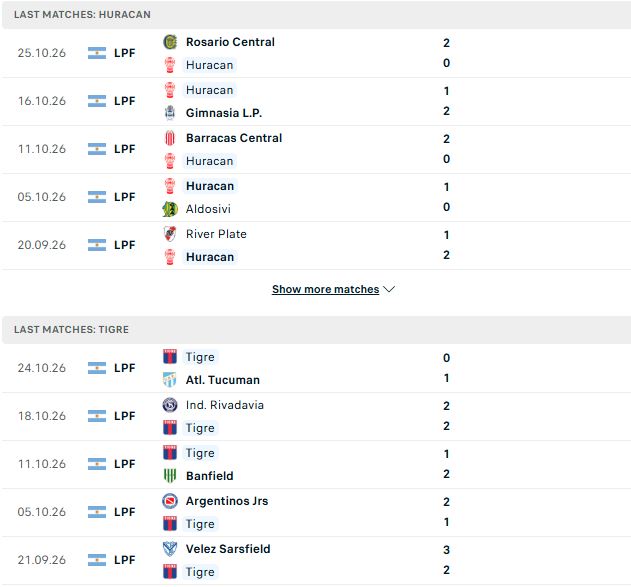Image resolution: width=631 pixels, height=587 pixels.
Task: Click the Rosario Central club crest
Action: [170, 42]
